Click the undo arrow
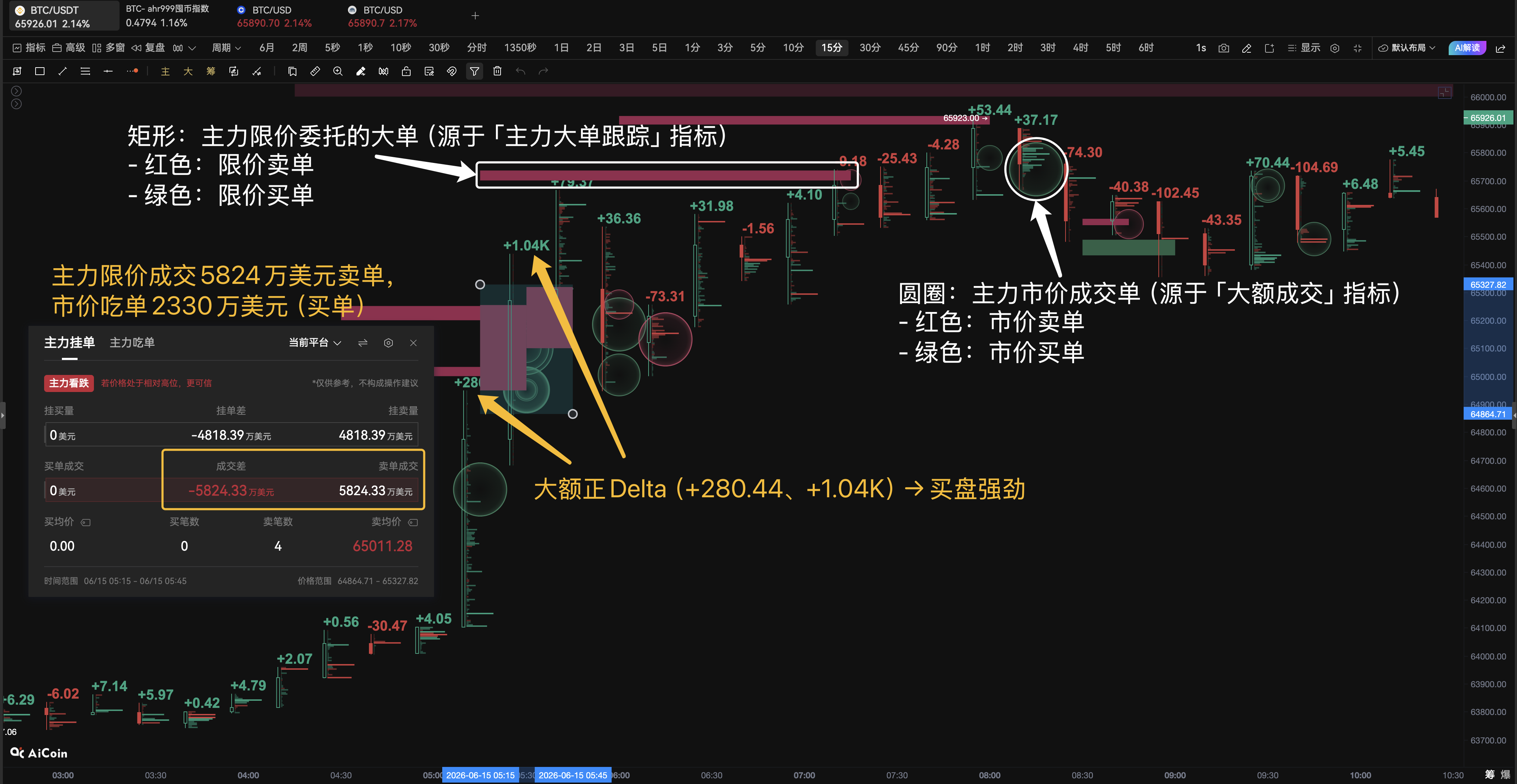The width and height of the screenshot is (1517, 784). coord(520,71)
